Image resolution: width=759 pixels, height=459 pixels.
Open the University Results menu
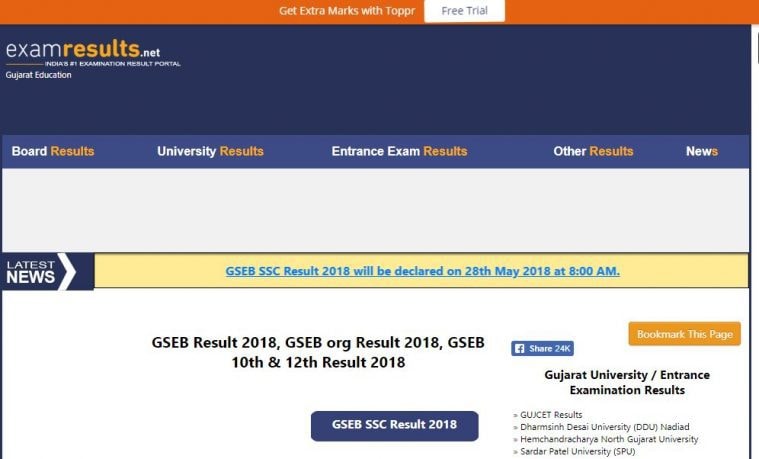pos(210,151)
